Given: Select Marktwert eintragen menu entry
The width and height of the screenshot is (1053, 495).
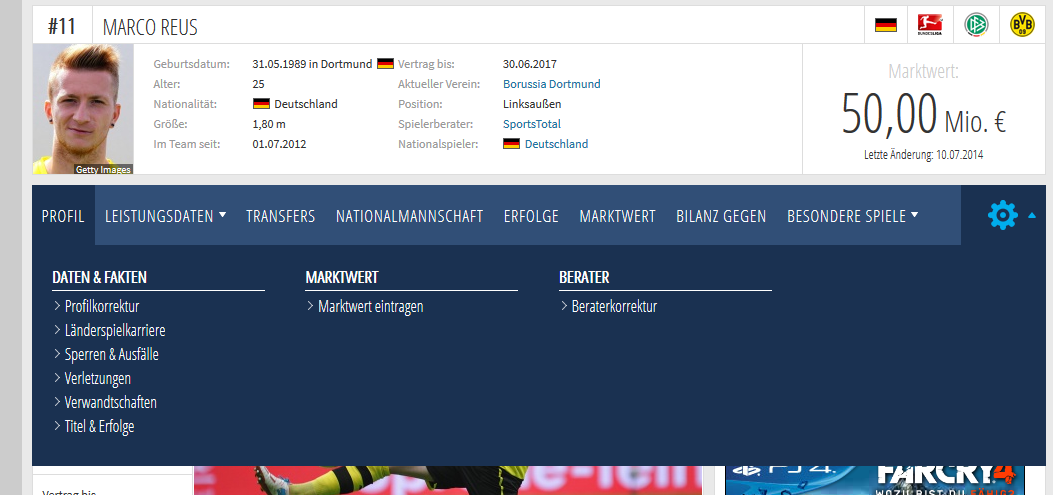Looking at the screenshot, I should 370,306.
